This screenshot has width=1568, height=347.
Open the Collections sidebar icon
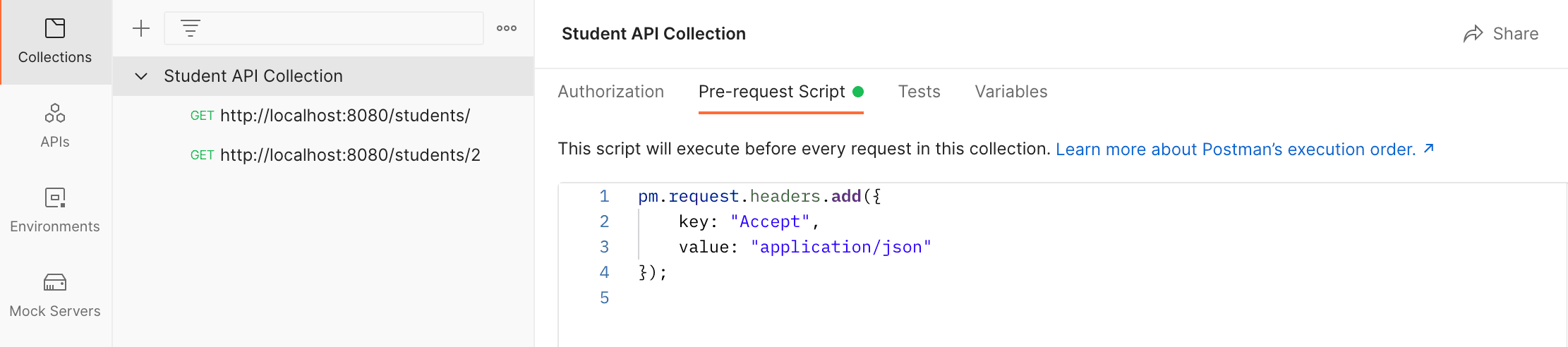tap(55, 28)
